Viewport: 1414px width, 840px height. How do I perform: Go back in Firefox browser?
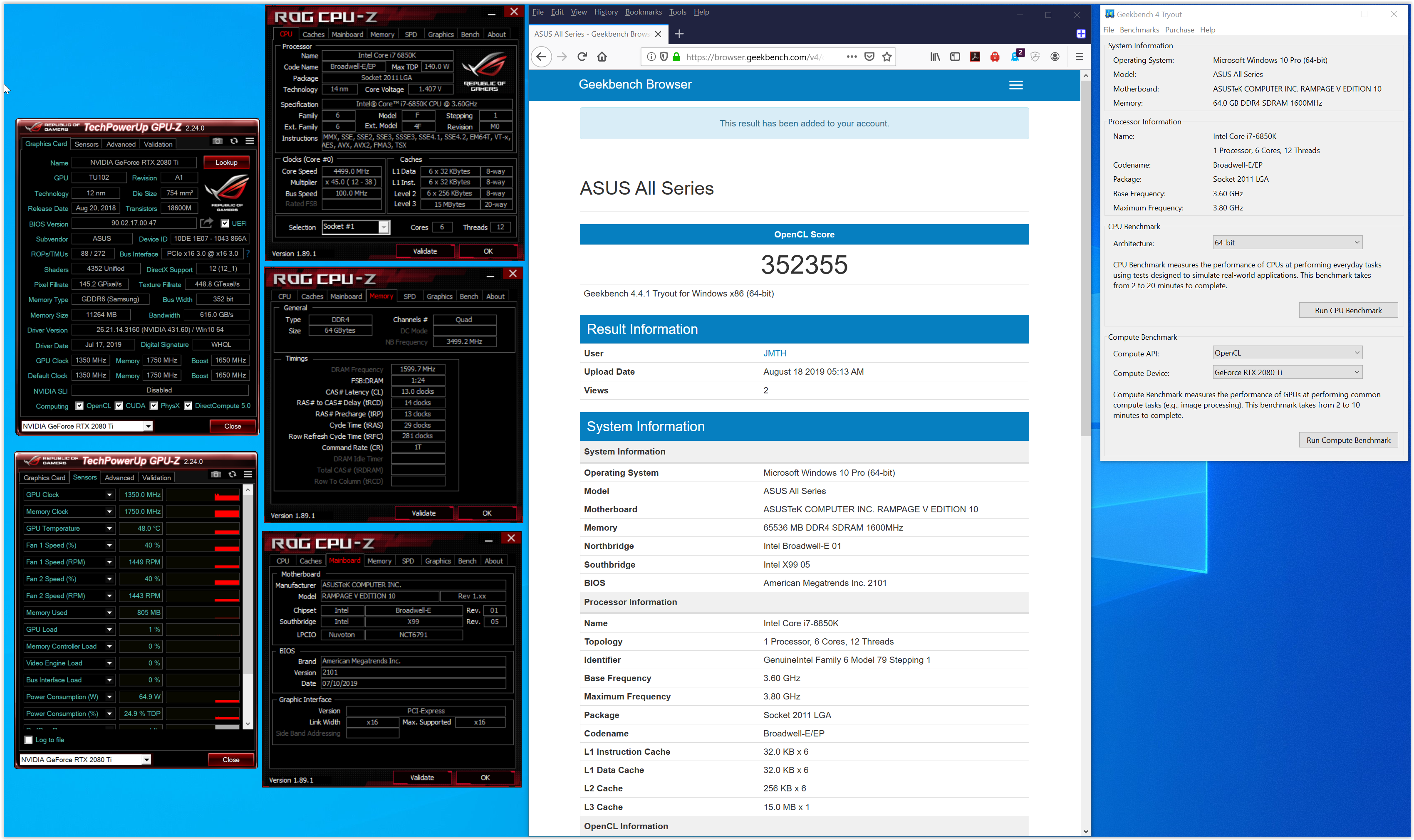[x=541, y=57]
